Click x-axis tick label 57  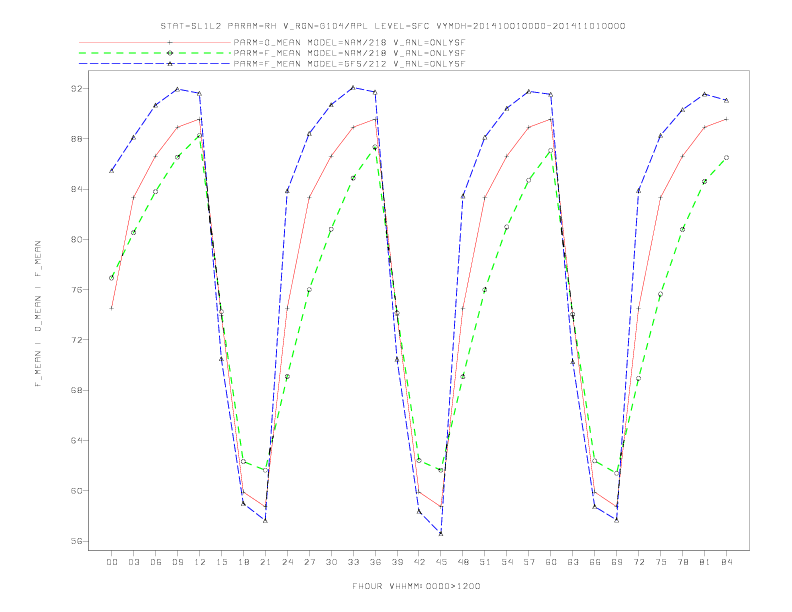(529, 562)
